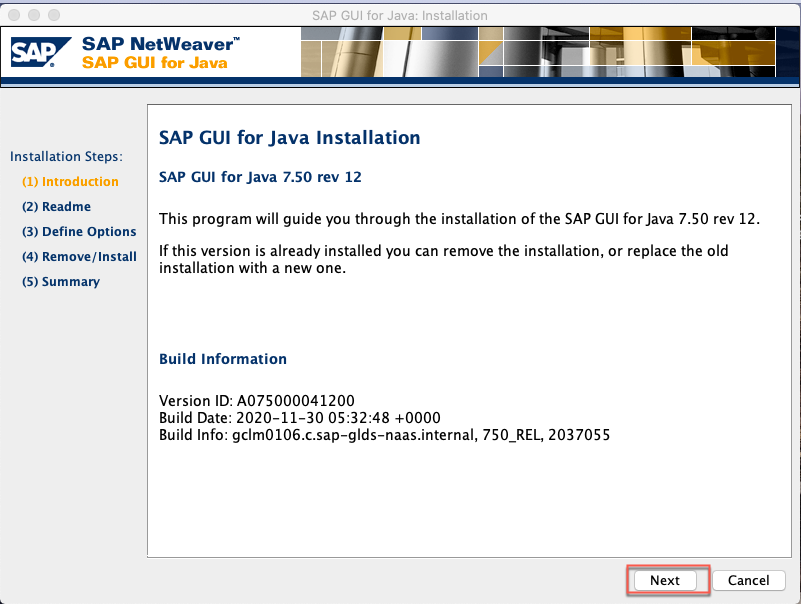Cancel the SAP GUI installation
The height and width of the screenshot is (604, 801).
point(748,580)
